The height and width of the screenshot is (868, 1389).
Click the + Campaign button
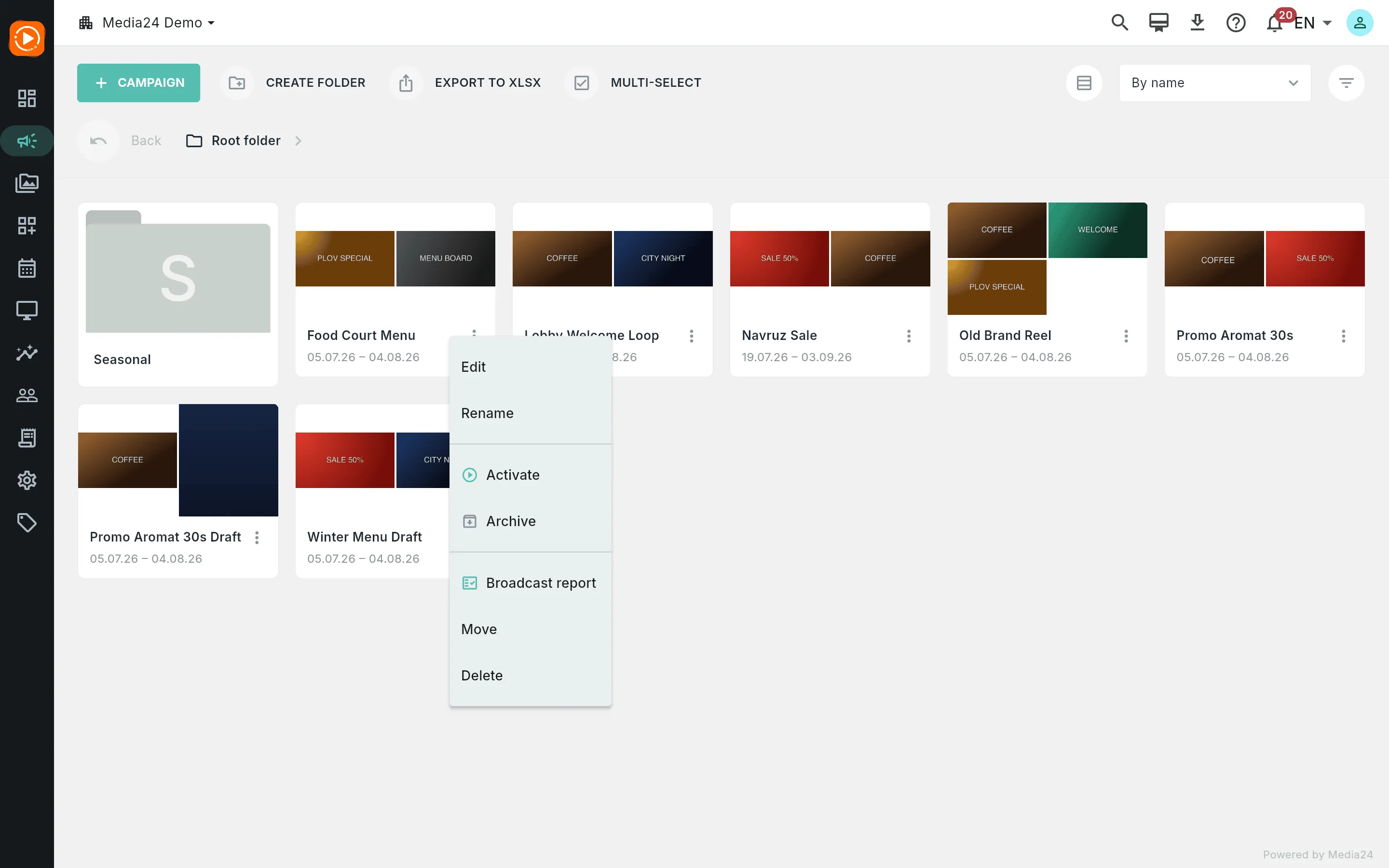coord(138,82)
